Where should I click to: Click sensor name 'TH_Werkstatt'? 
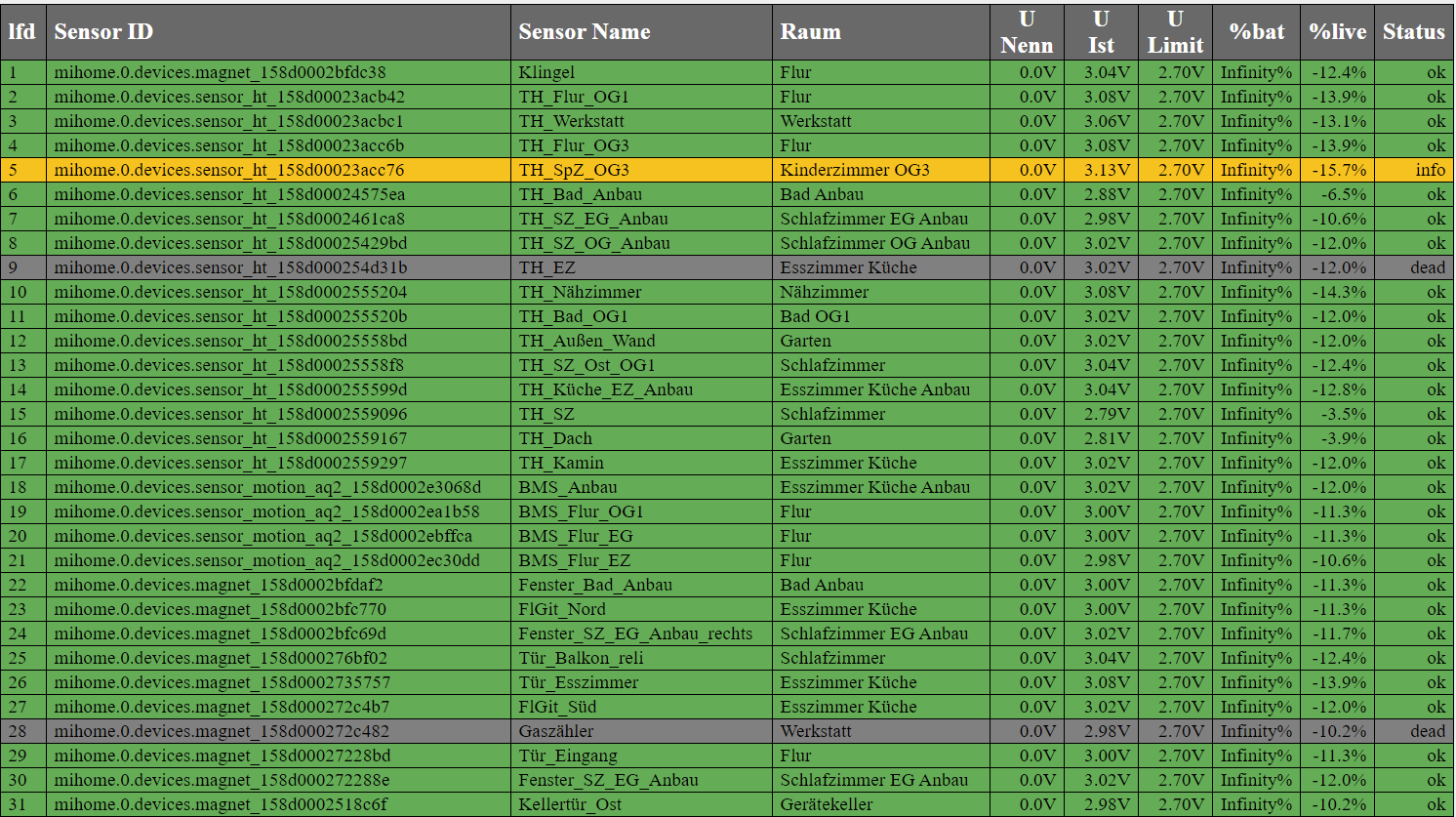tap(571, 121)
